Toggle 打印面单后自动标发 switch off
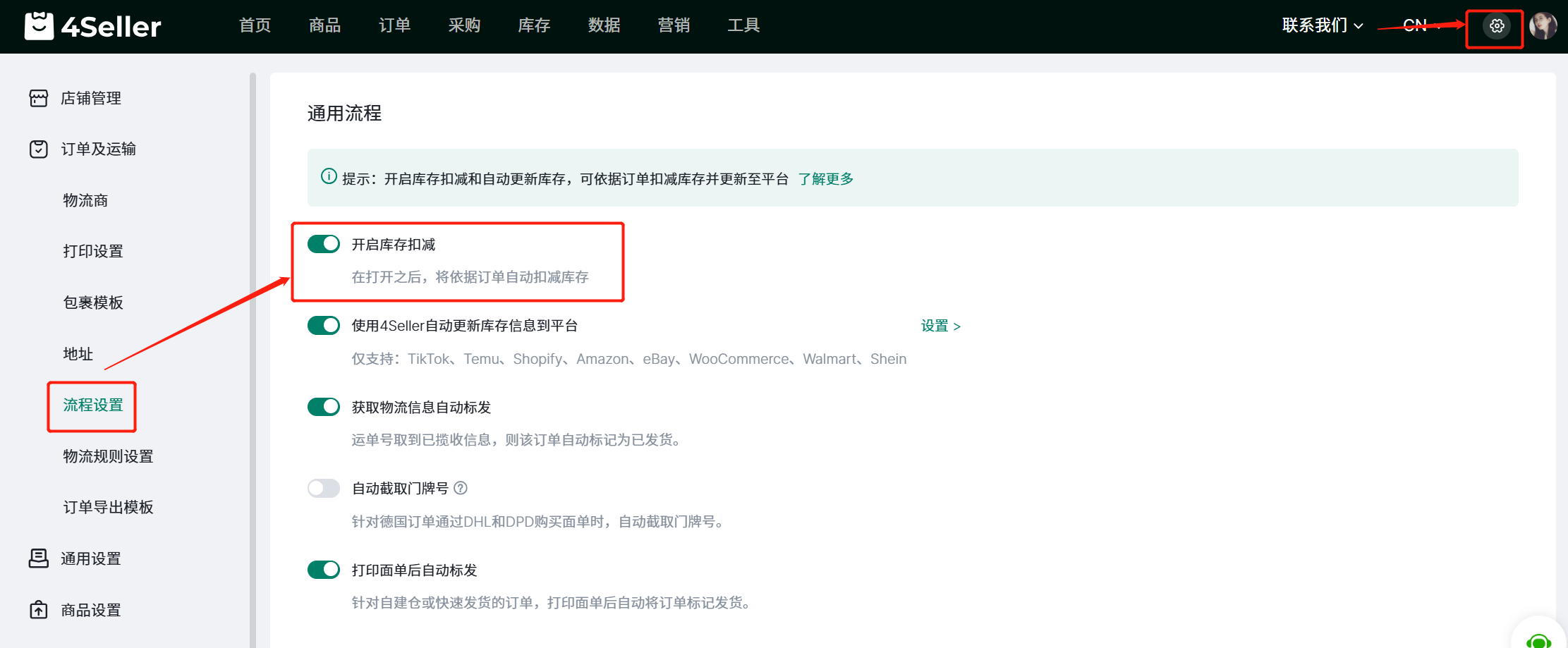 pos(324,570)
